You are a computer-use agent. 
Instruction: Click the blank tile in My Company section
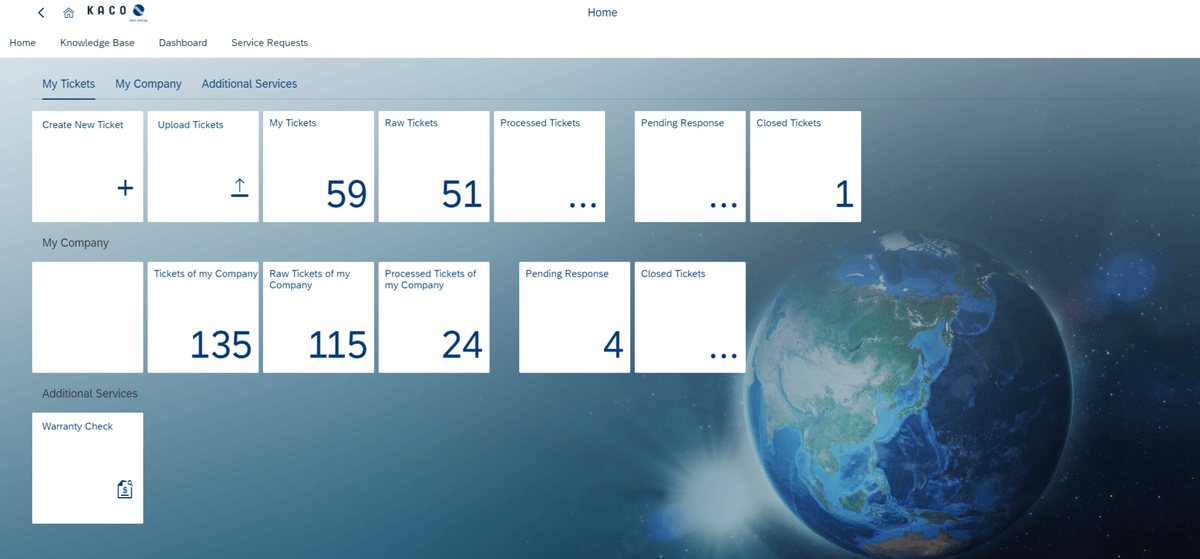88,317
